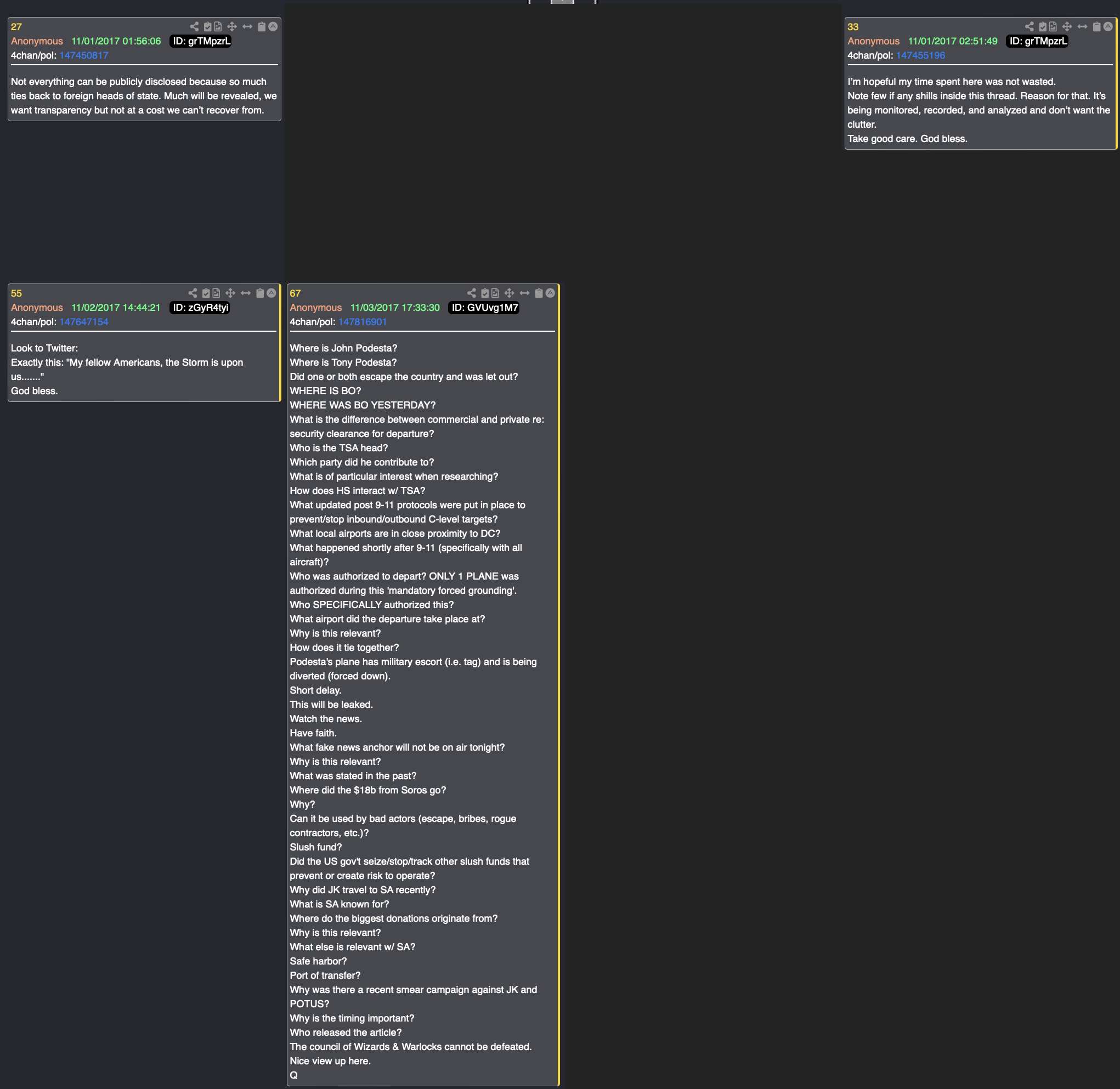1120x1089 pixels.
Task: Click clipboard-check icon on post 67
Action: click(485, 293)
